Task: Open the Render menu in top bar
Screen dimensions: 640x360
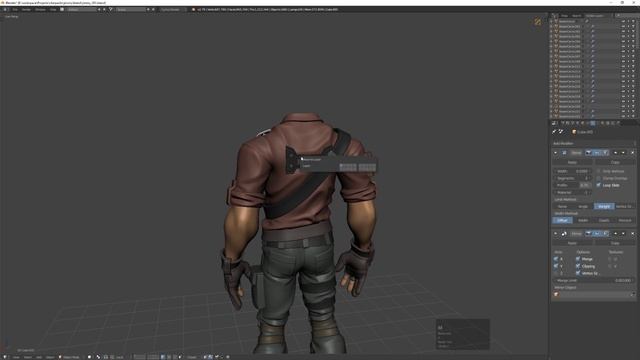Action: point(26,9)
